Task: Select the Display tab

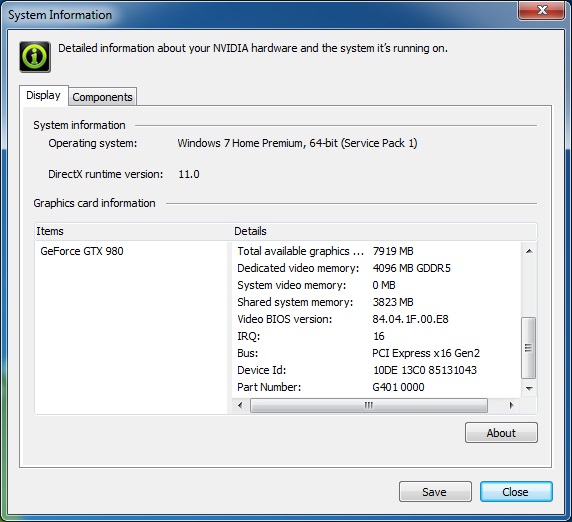Action: tap(43, 96)
